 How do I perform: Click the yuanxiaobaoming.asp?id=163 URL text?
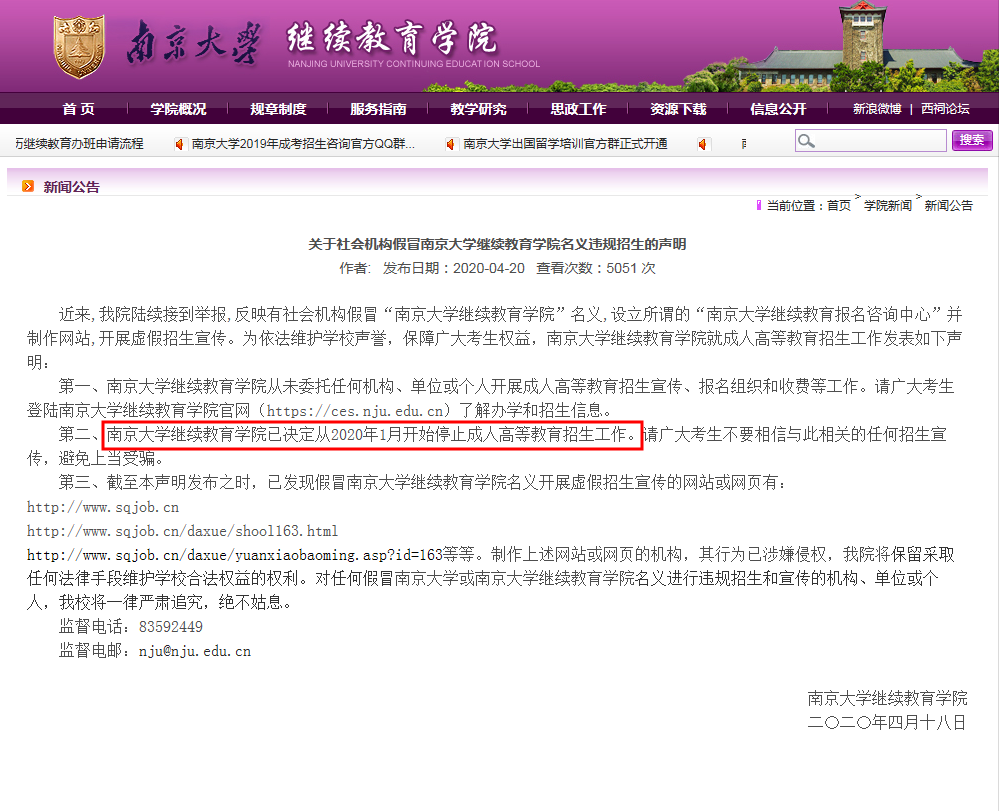234,556
